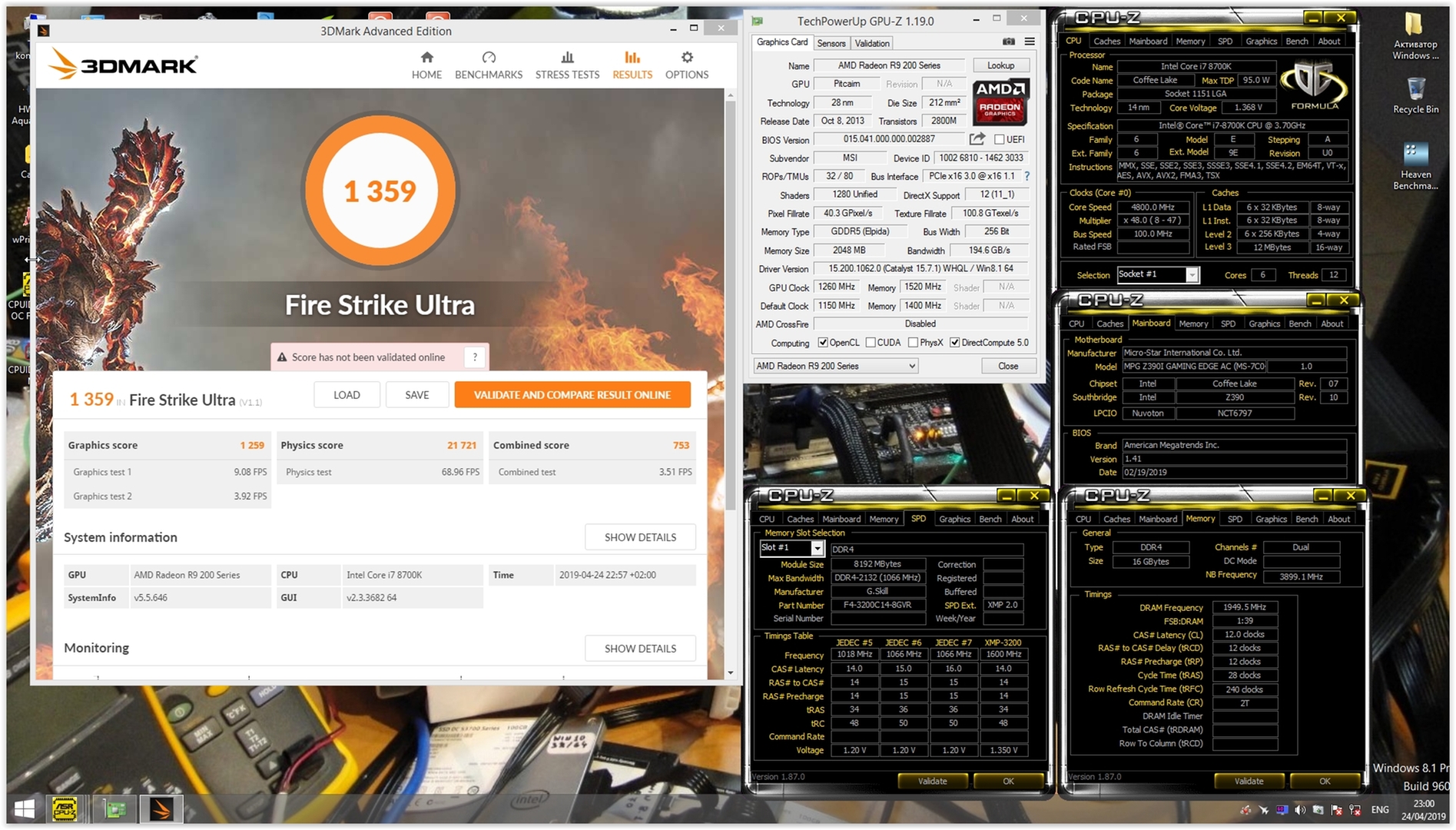Click the Graphics score value 1 259
The width and height of the screenshot is (1456, 830).
(x=252, y=446)
